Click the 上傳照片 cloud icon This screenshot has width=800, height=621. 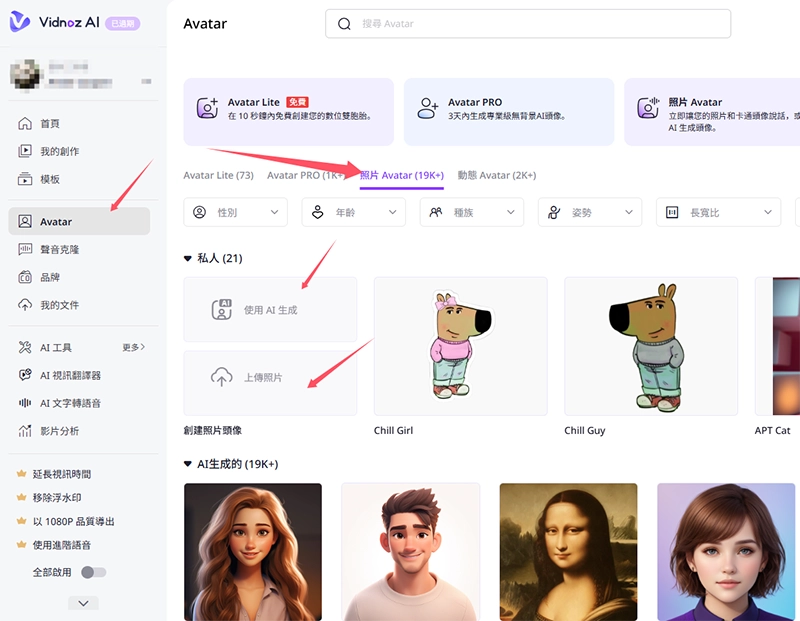221,377
